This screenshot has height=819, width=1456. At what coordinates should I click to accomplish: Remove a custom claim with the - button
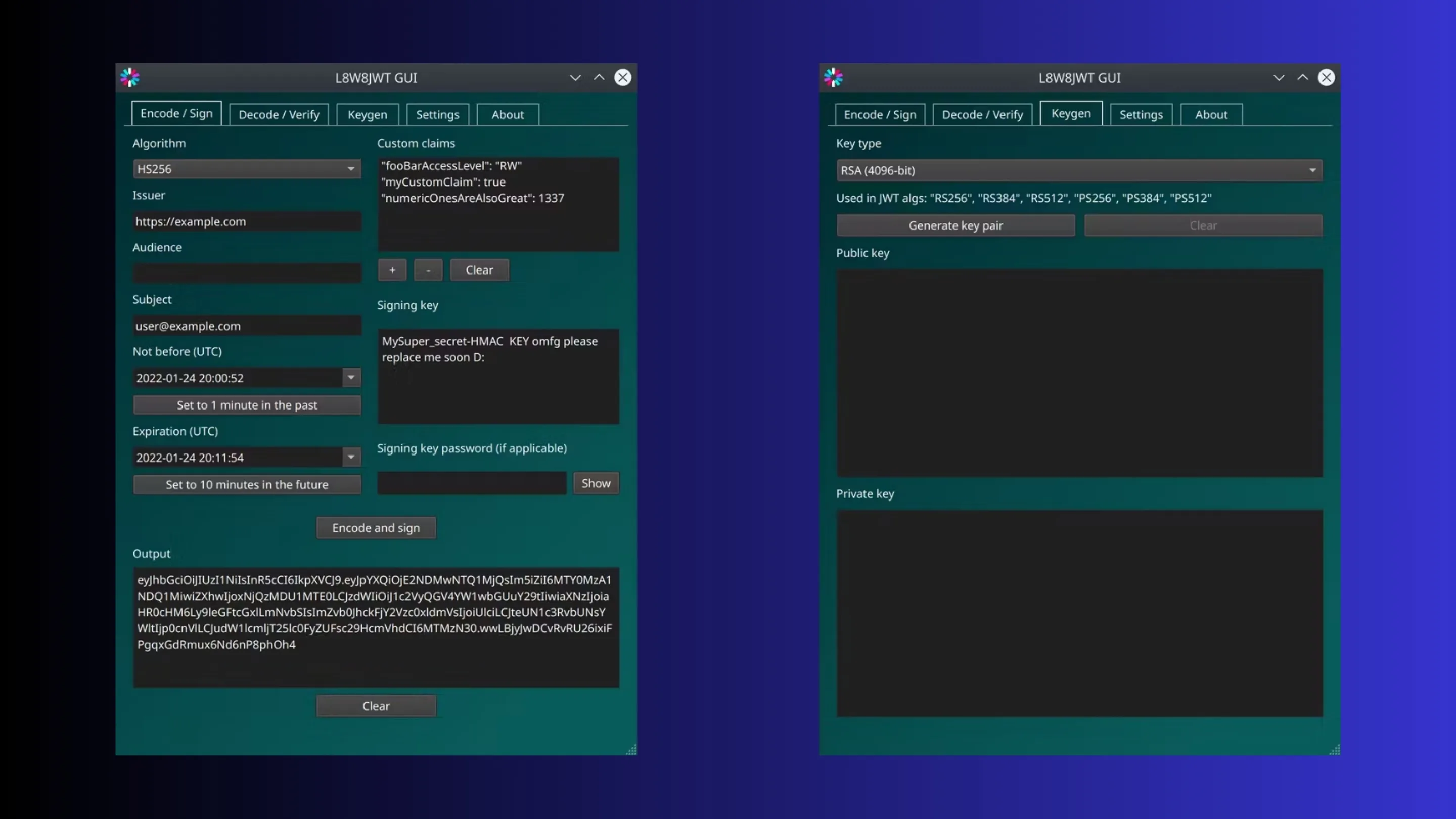click(x=428, y=270)
